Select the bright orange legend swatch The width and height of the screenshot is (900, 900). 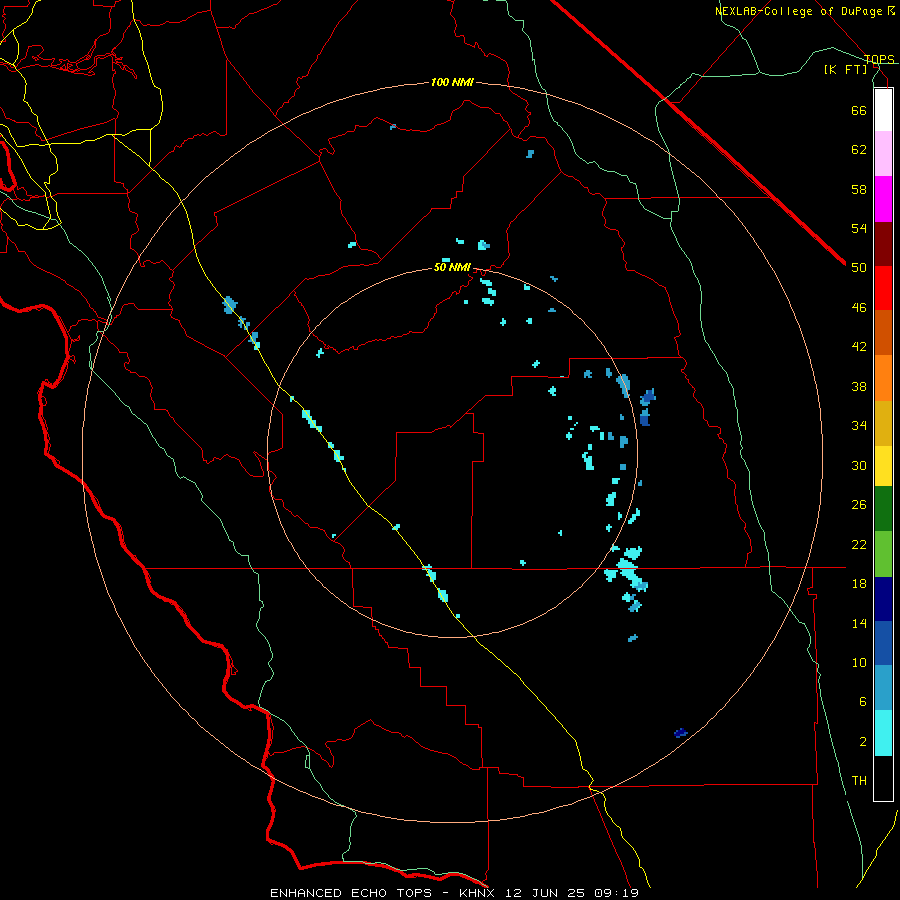point(883,377)
